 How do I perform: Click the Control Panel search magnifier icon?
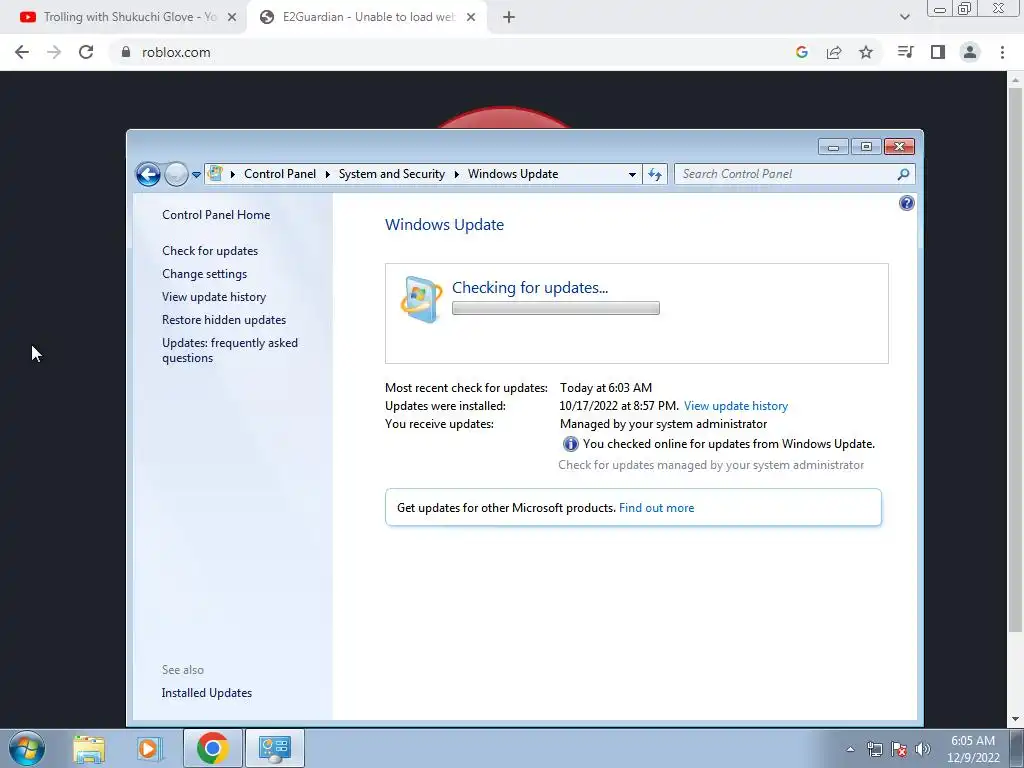pyautogui.click(x=903, y=174)
